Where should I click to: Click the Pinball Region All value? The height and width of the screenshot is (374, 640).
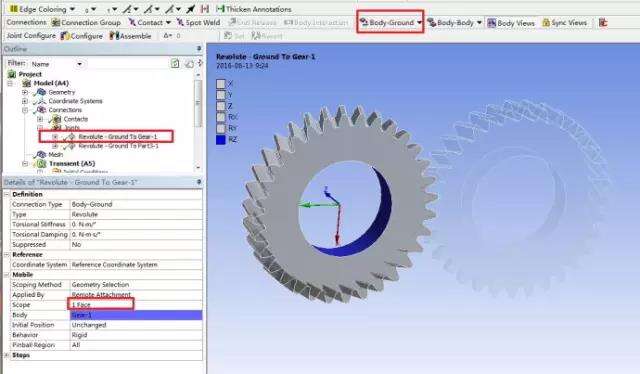point(136,345)
